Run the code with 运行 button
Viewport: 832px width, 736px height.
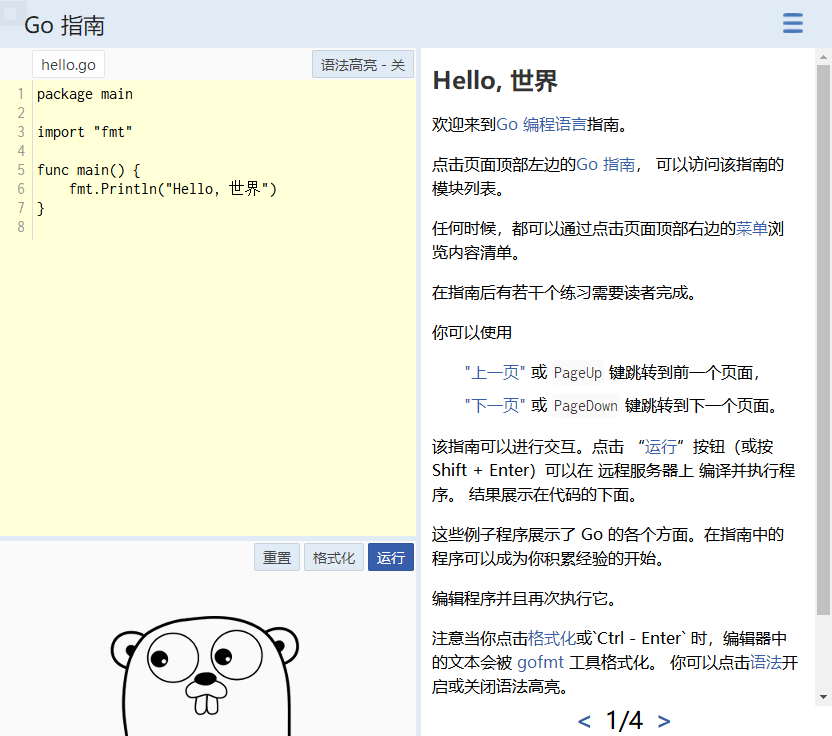(391, 557)
